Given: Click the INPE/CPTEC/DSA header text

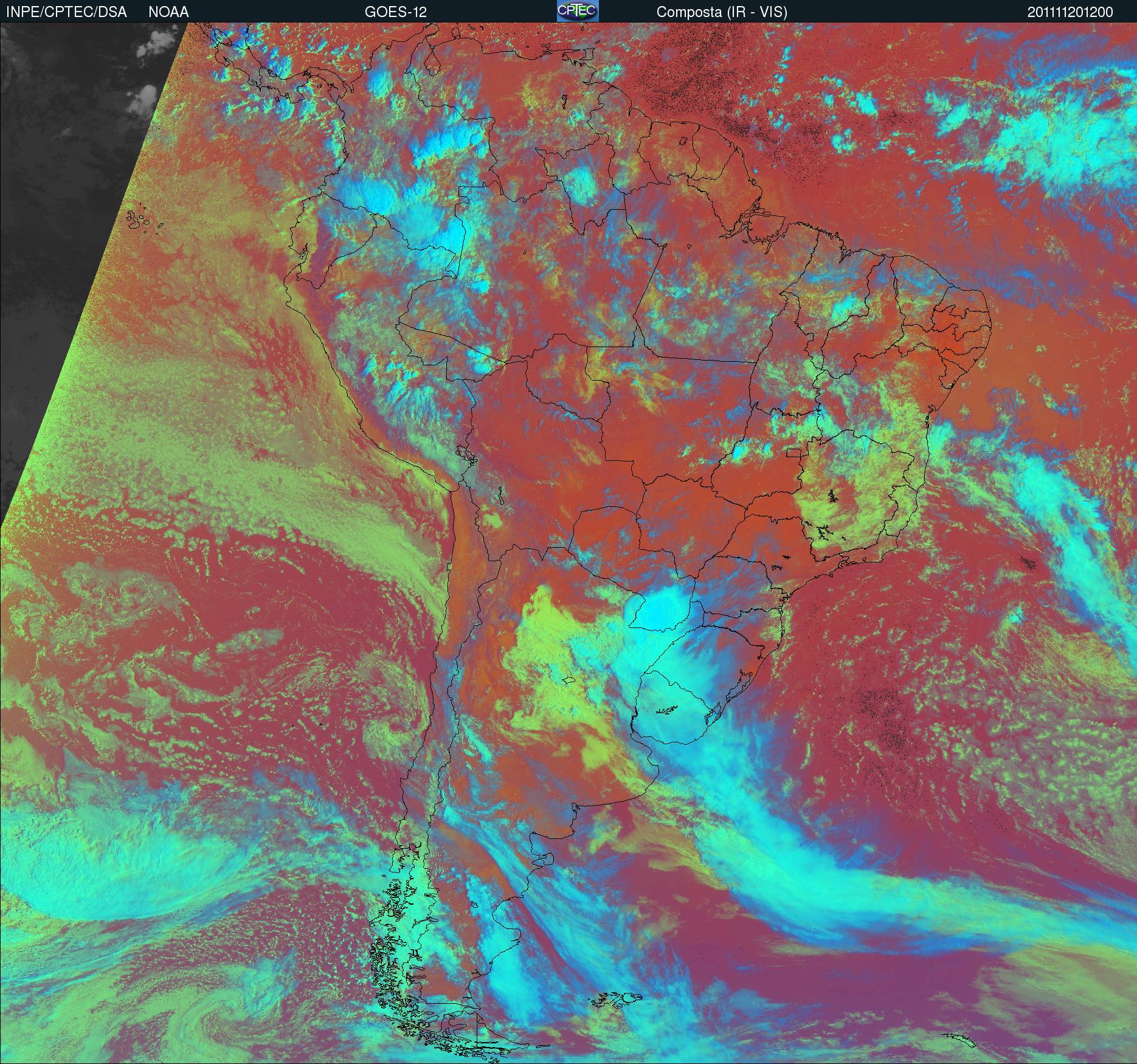Looking at the screenshot, I should [x=66, y=12].
